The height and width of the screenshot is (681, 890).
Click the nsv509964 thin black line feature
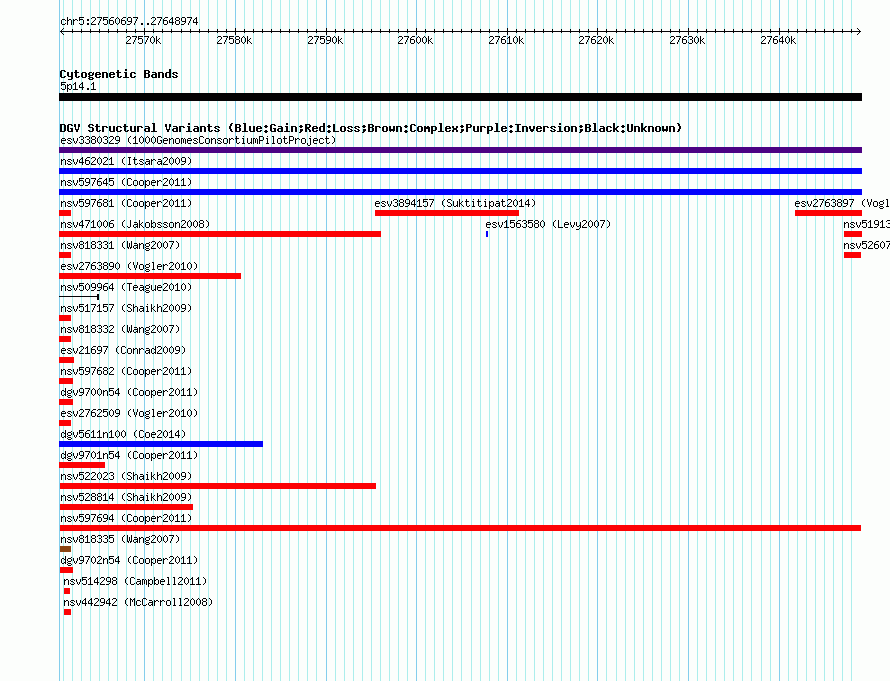point(79,297)
